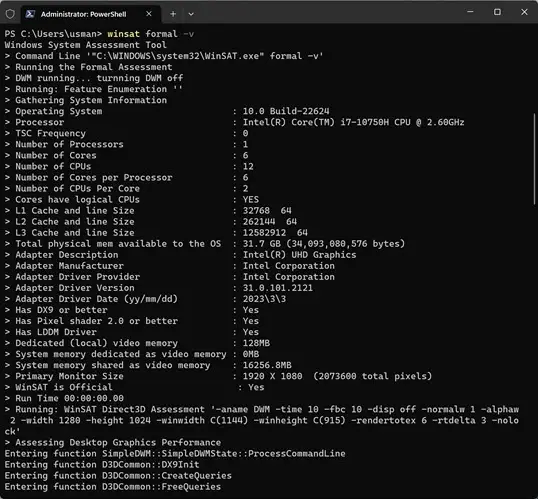Open the new tab profile dropdown arrow
This screenshot has height=500, width=538.
pos(191,14)
